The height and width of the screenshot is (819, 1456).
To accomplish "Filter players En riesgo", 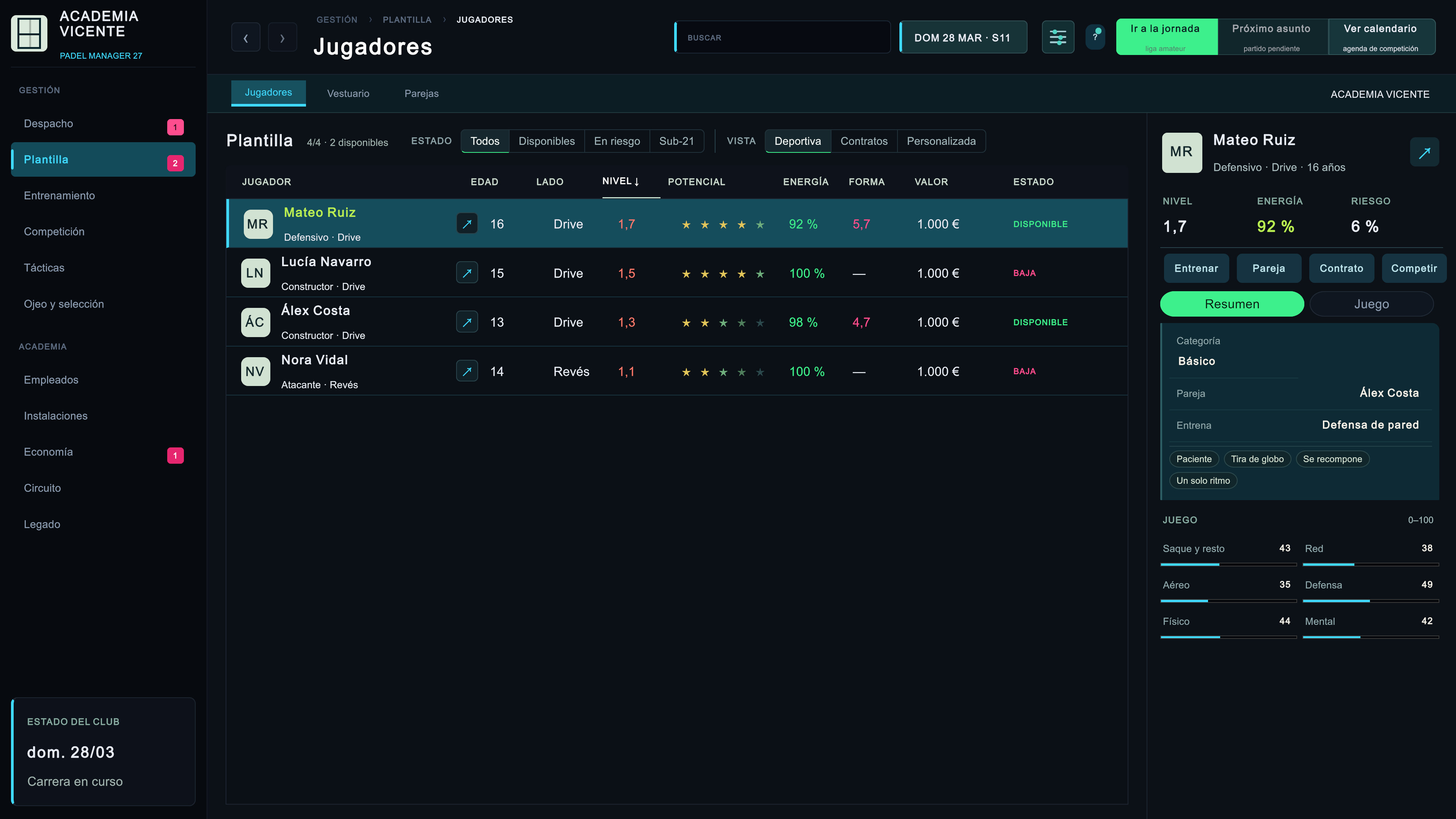I will tap(617, 141).
